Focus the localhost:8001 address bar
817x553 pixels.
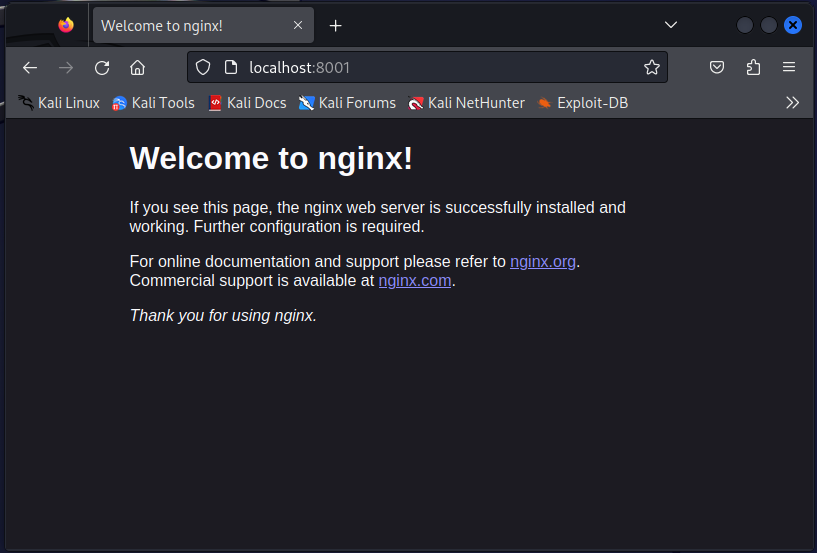pos(427,67)
